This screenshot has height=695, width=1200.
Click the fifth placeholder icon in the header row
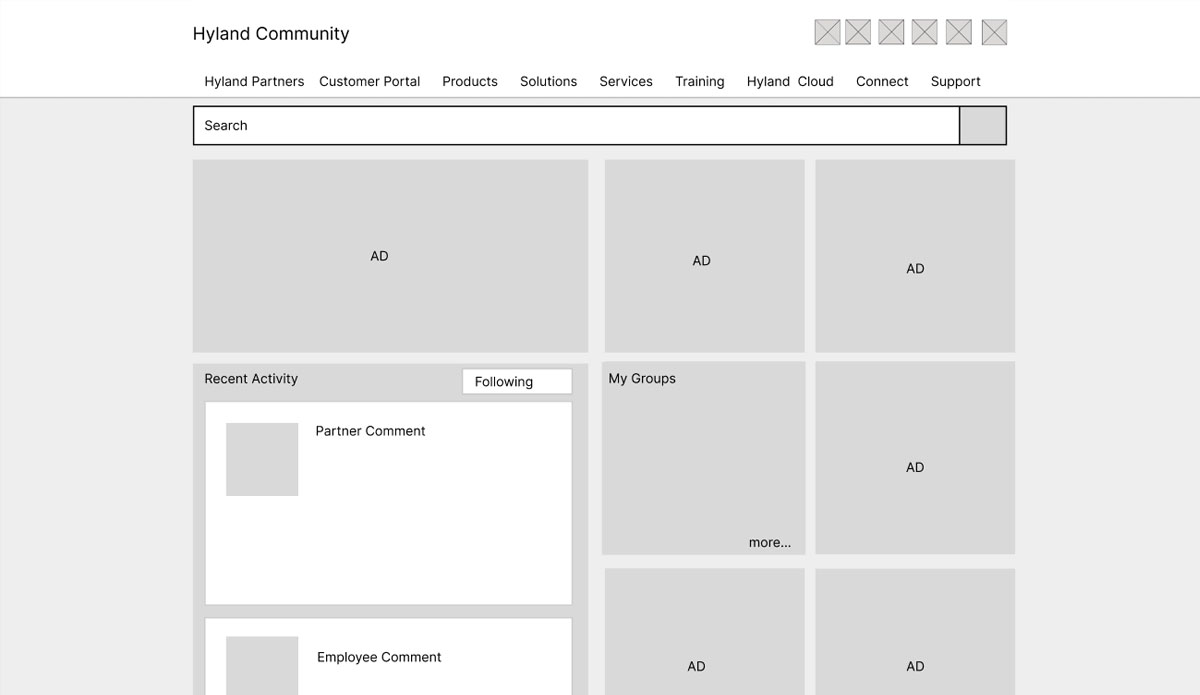tap(957, 31)
